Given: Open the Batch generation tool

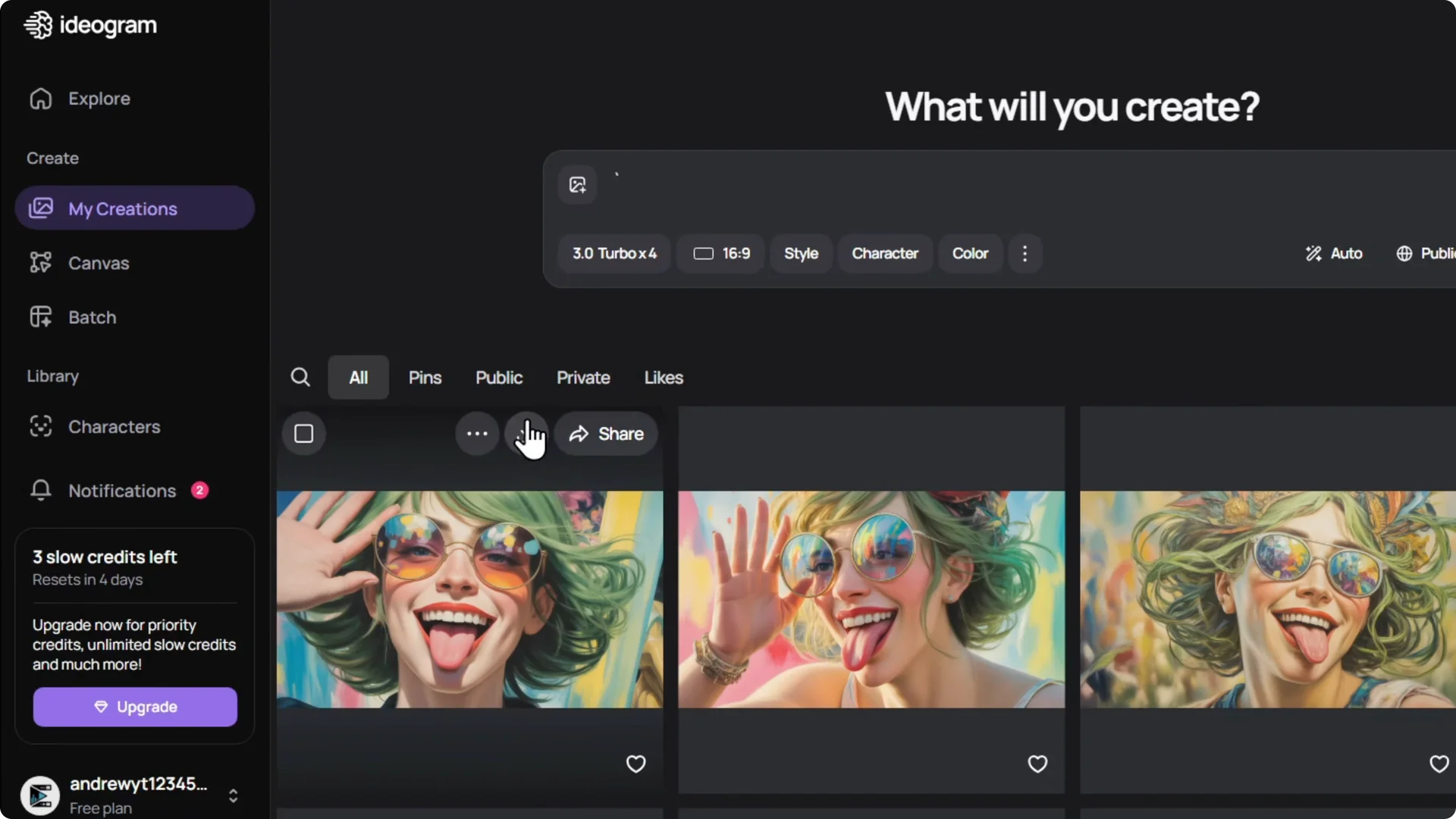Looking at the screenshot, I should [93, 317].
